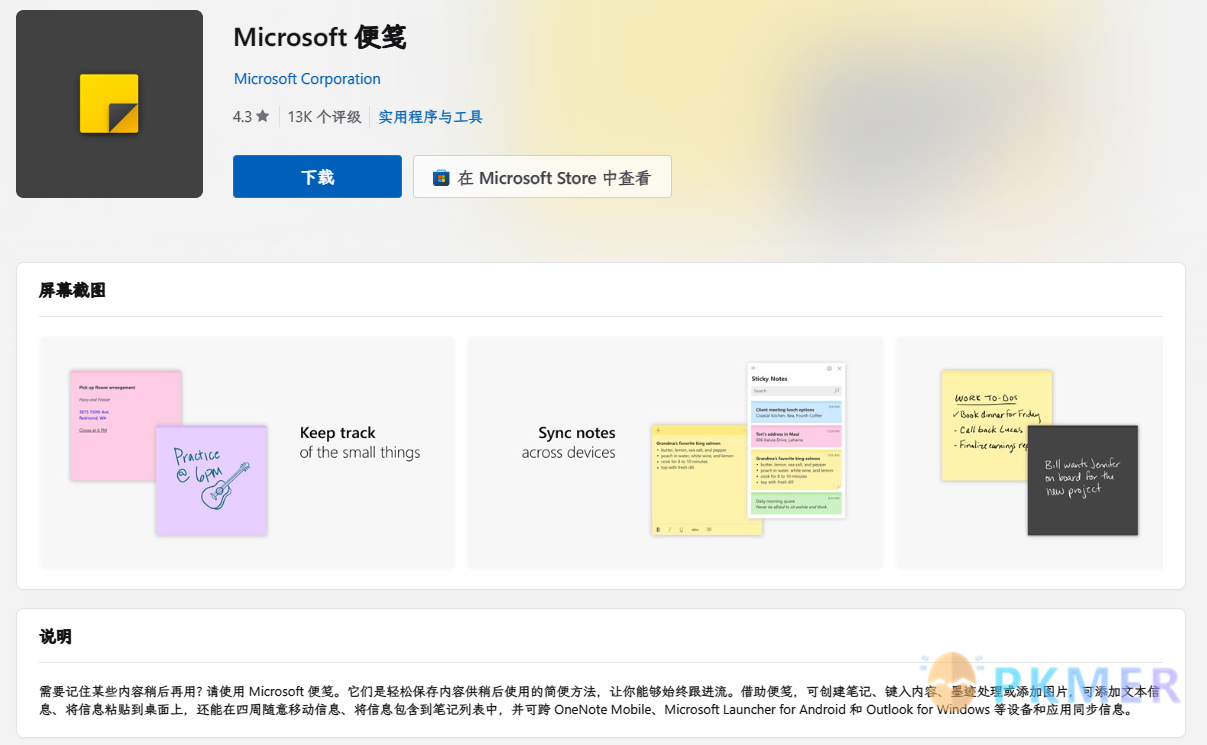Click the 13K 个评级 ratings count
Image resolution: width=1207 pixels, height=745 pixels.
click(324, 117)
